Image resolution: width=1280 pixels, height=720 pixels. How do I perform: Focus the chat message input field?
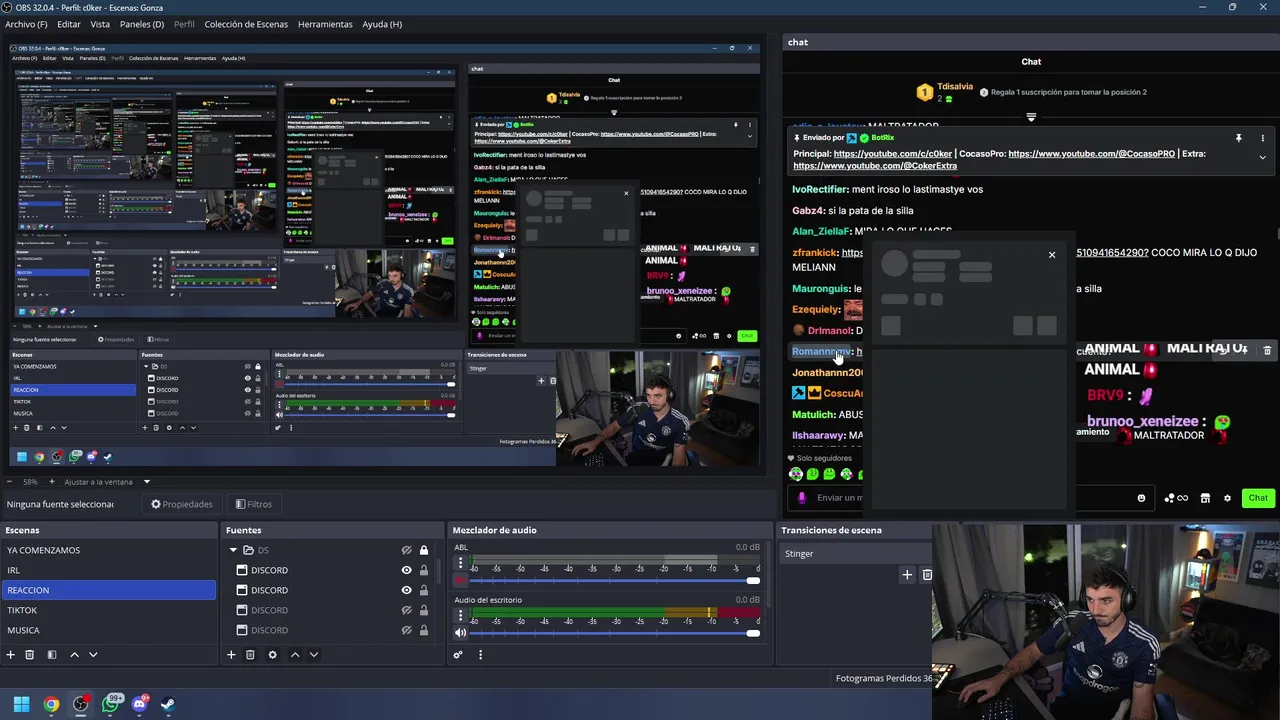[x=970, y=498]
